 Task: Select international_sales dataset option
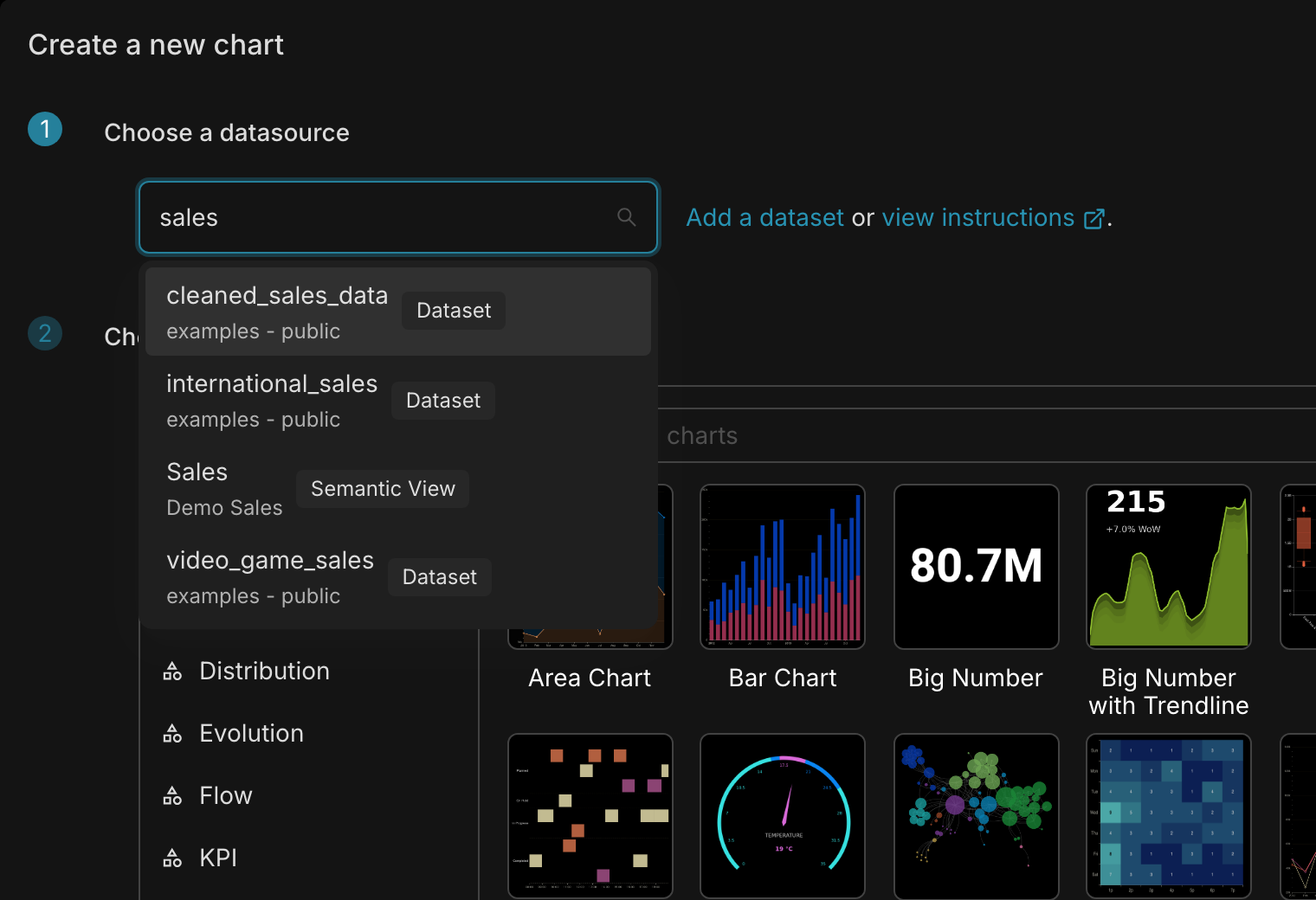tap(398, 401)
